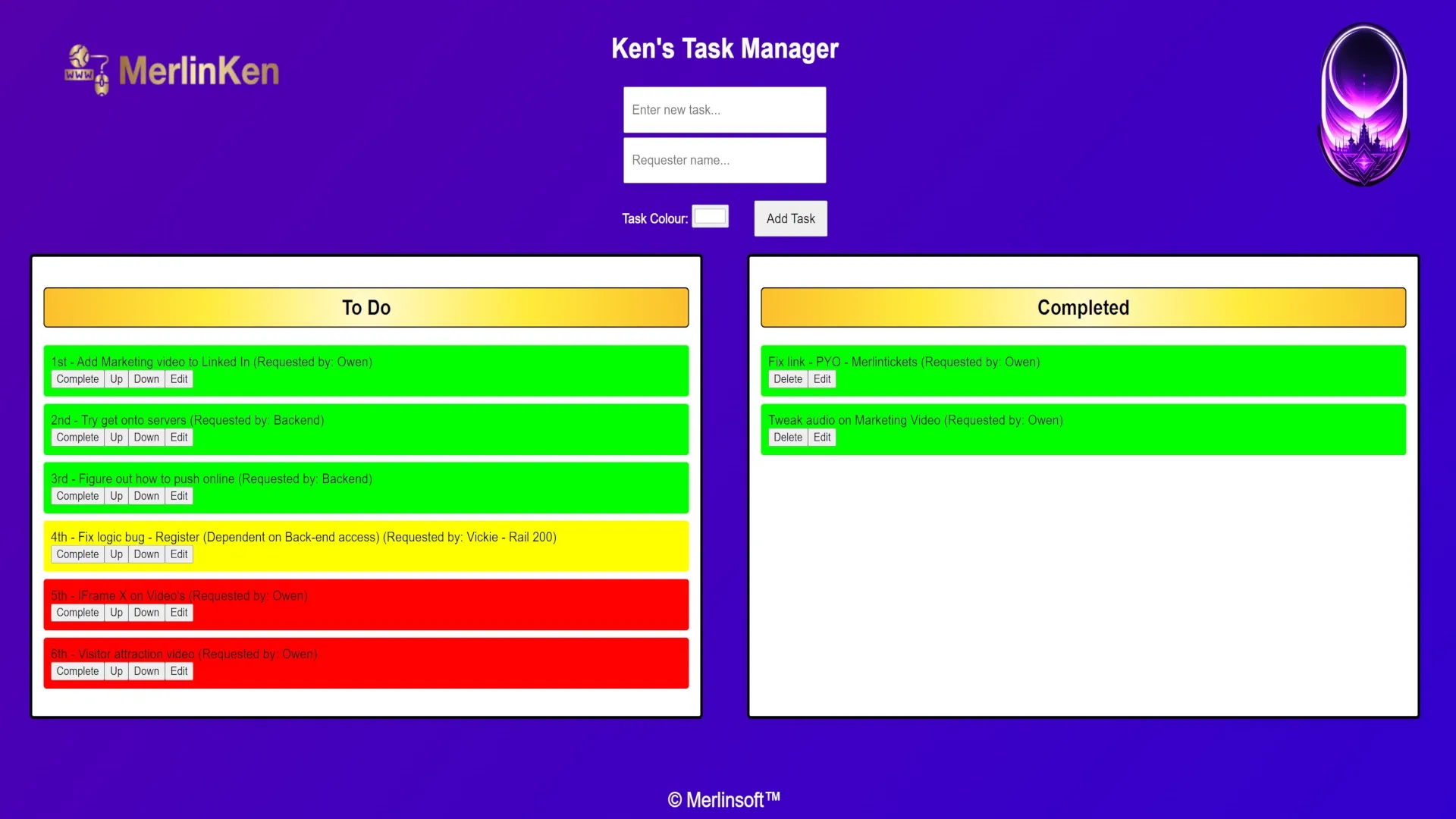Select the 'To Do' header banner
The width and height of the screenshot is (1456, 819).
pos(366,307)
